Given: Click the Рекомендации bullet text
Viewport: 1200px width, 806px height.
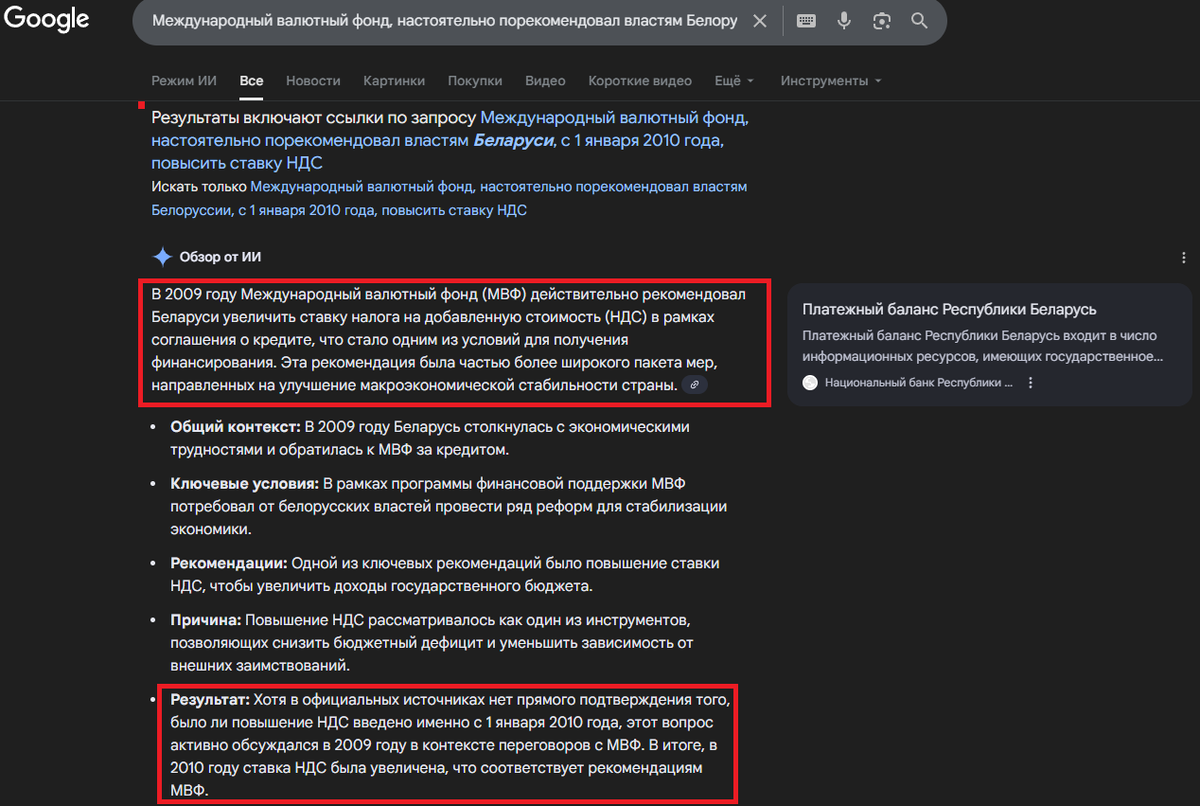Looking at the screenshot, I should pos(444,575).
